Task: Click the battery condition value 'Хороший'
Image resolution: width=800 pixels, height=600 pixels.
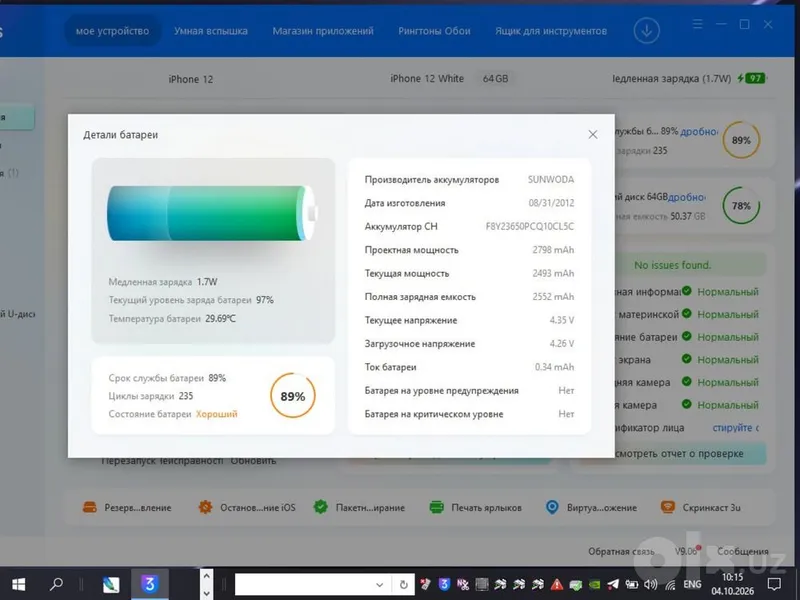Action: click(x=217, y=414)
